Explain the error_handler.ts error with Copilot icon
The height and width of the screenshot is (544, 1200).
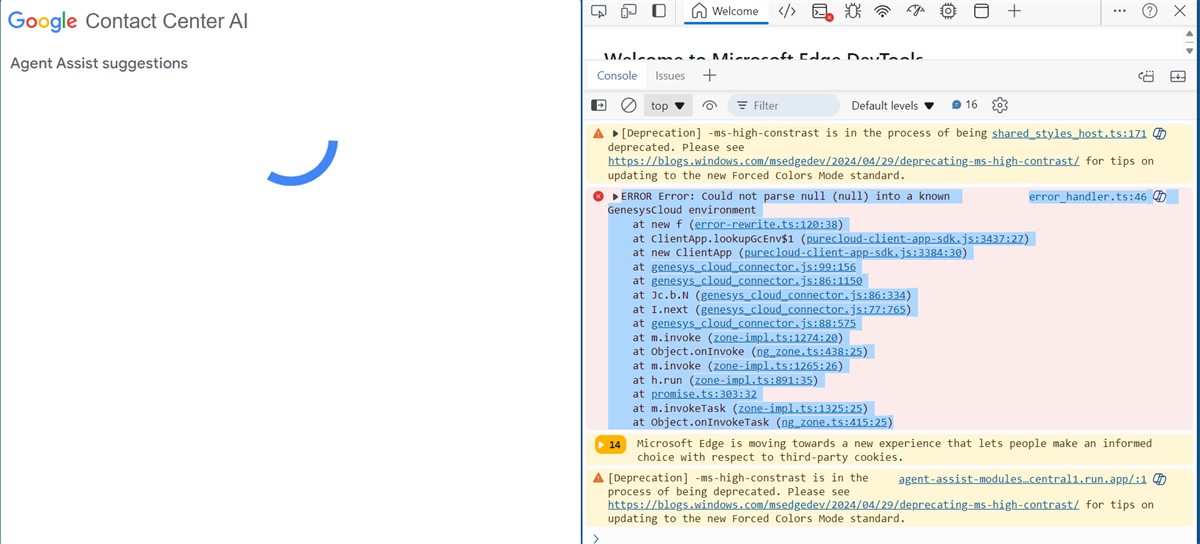1159,197
